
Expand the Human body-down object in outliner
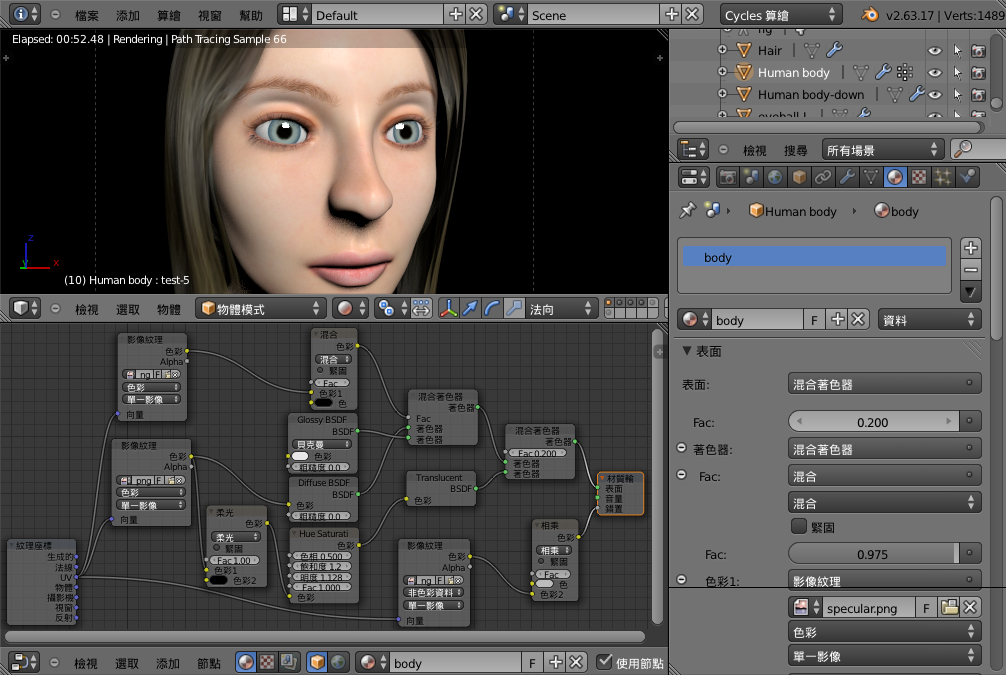click(722, 94)
